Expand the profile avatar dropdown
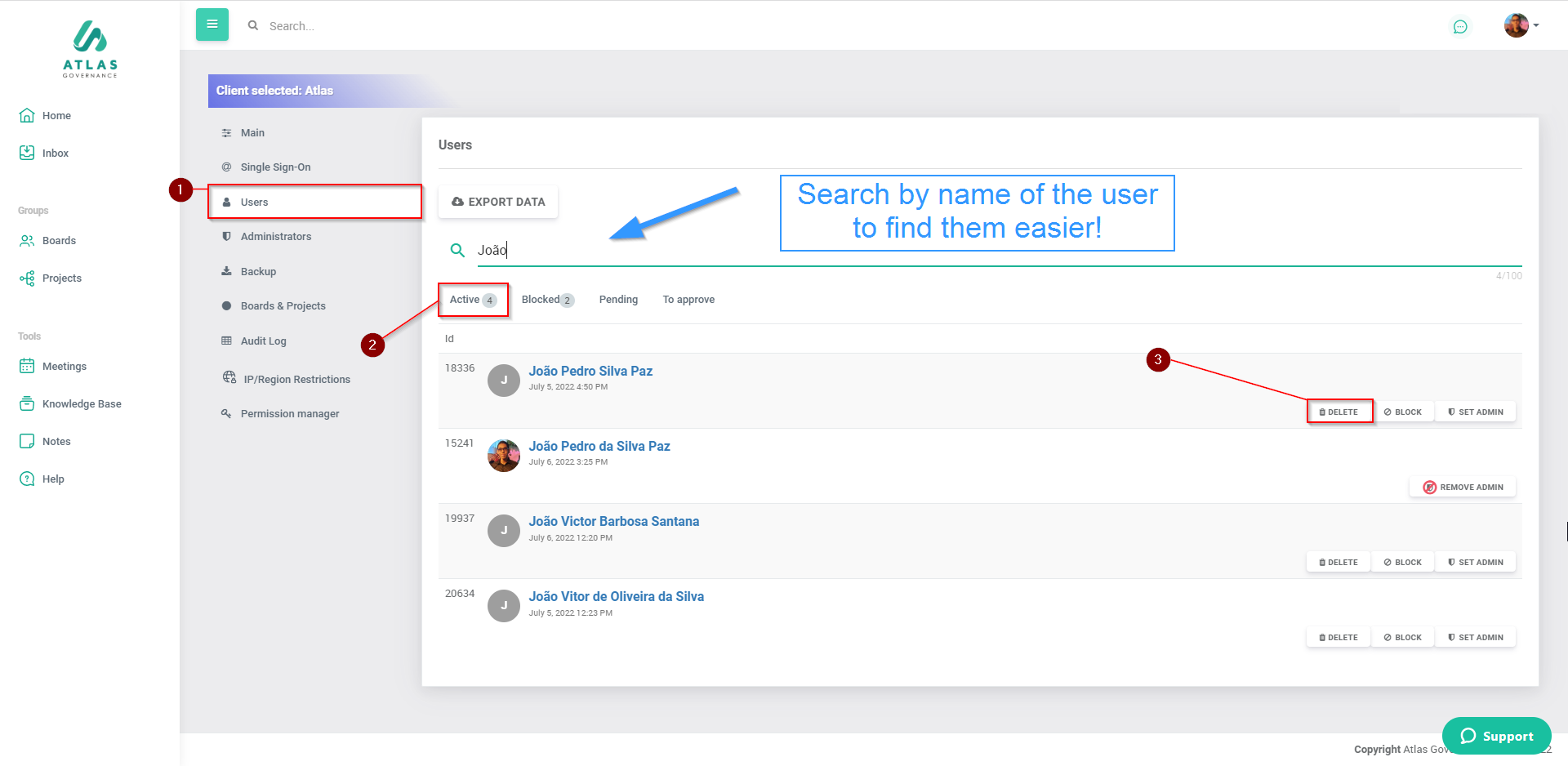Screen dimensions: 1568x766 (x=1521, y=25)
